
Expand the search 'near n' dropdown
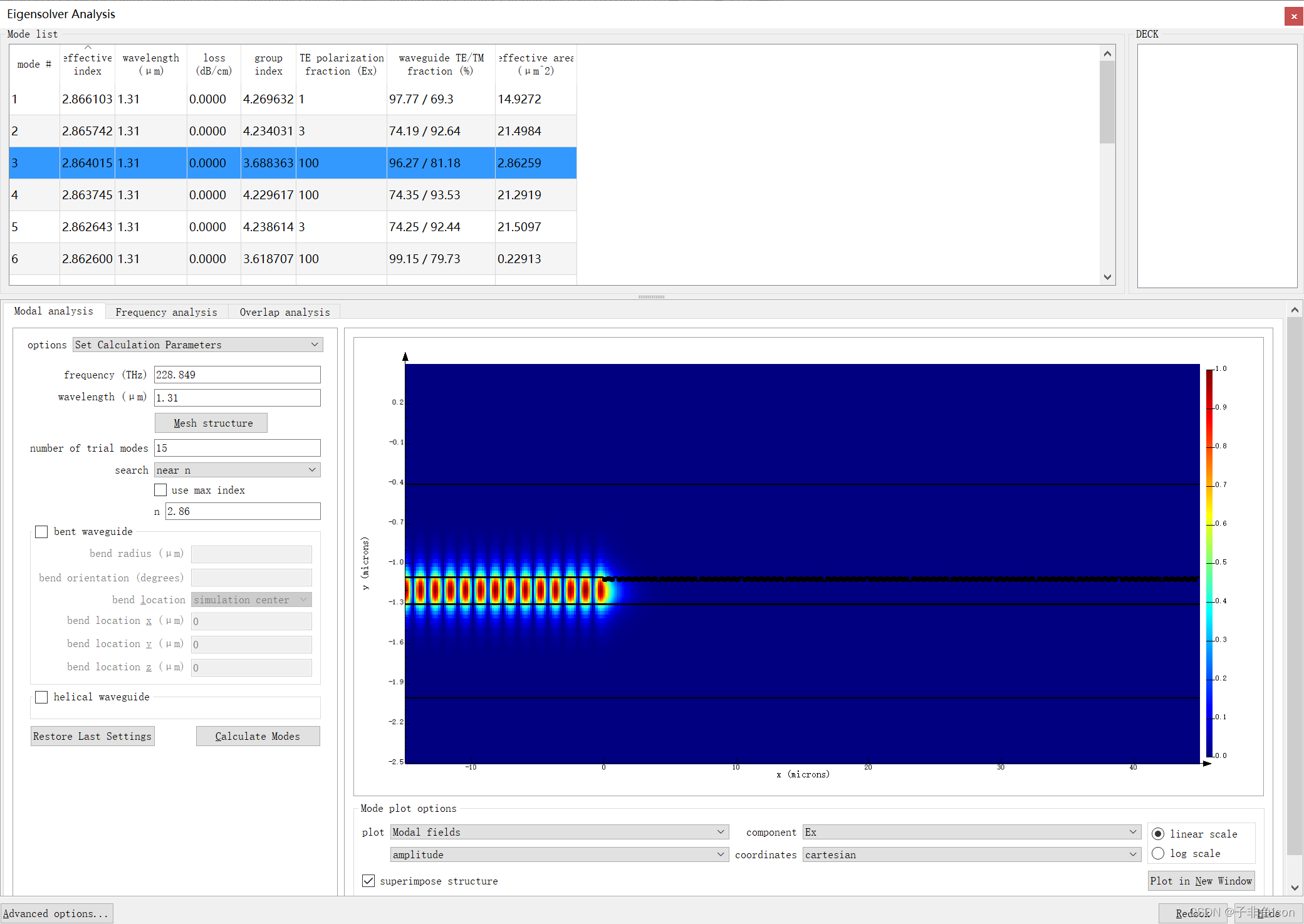(237, 470)
